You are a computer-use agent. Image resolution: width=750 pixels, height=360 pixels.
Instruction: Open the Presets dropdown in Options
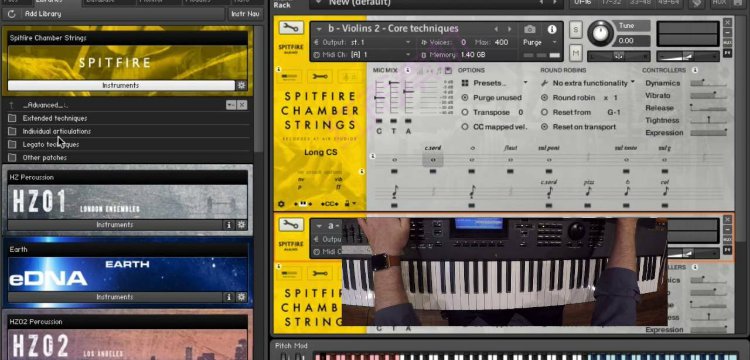[494, 83]
